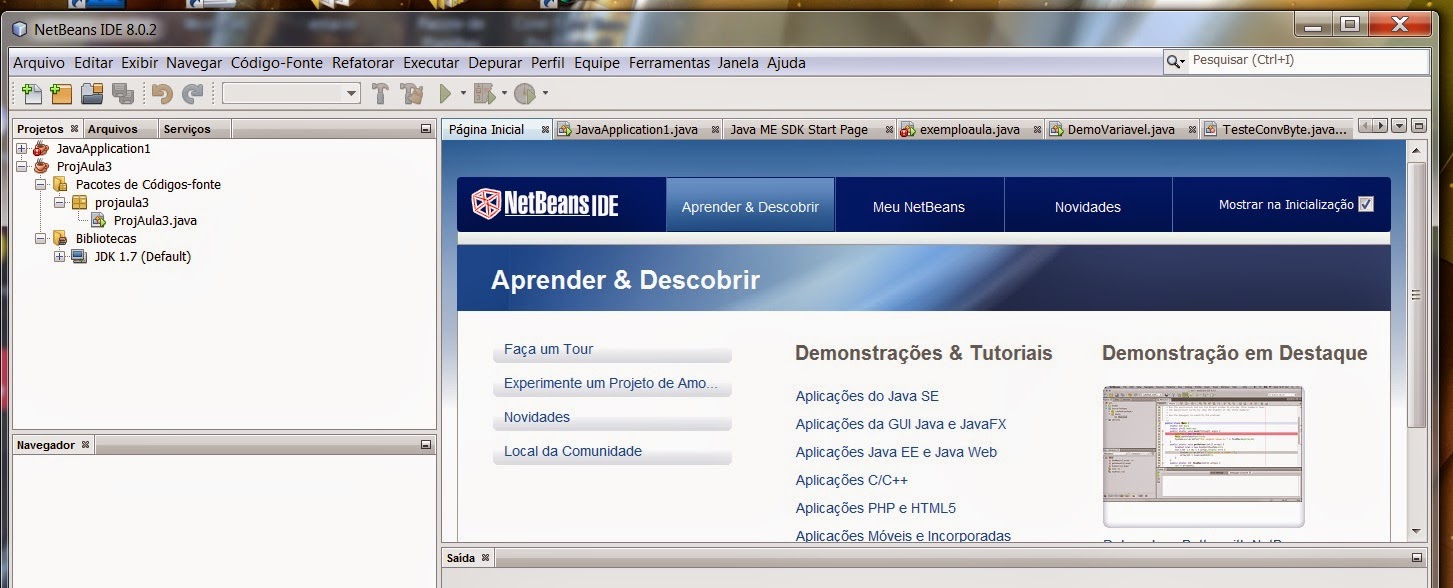Click the search magnifier icon
The height and width of the screenshot is (588, 1453).
(x=1173, y=61)
